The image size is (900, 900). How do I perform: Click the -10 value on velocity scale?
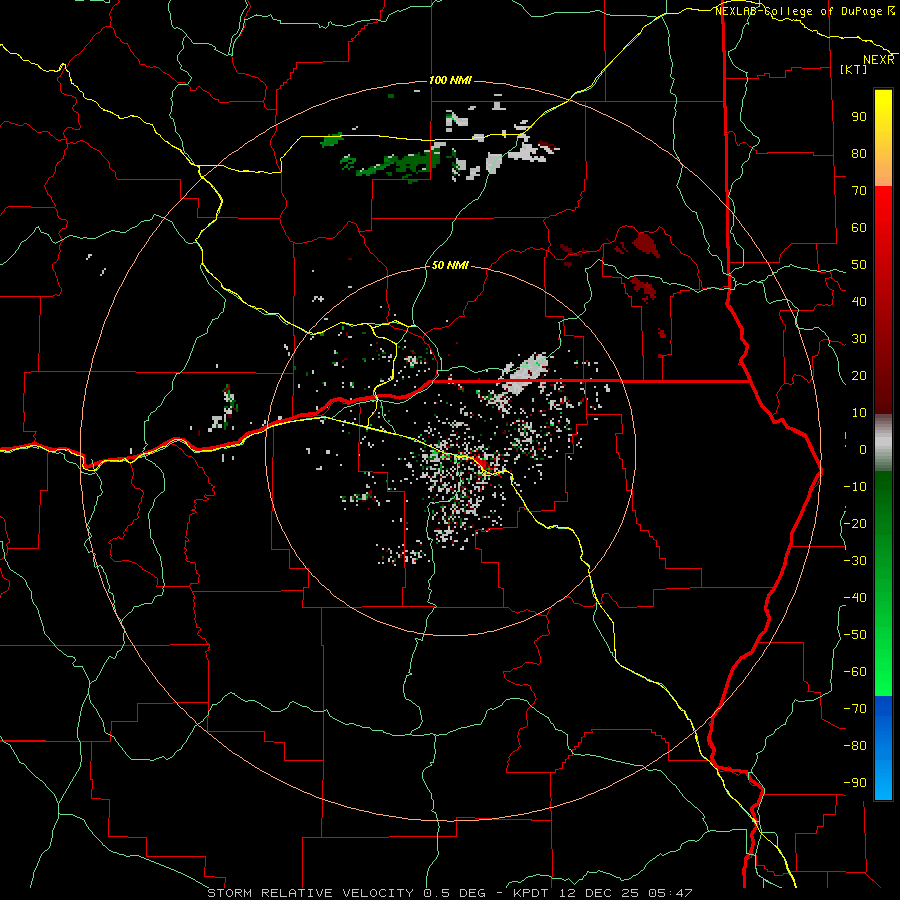[x=855, y=487]
